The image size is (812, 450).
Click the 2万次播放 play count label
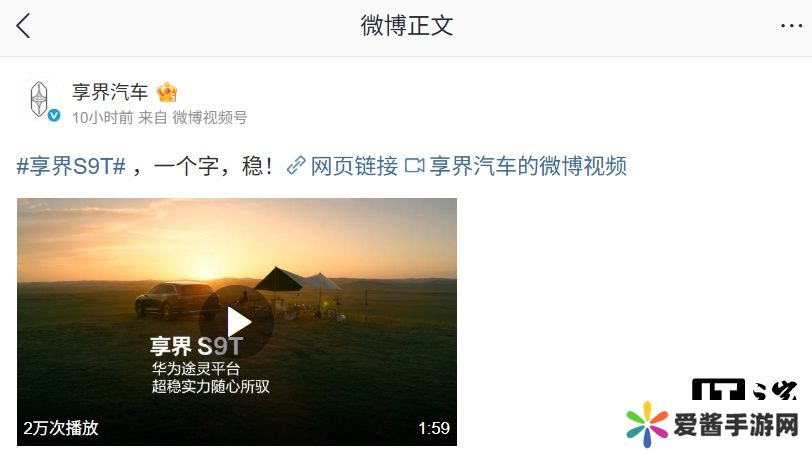pyautogui.click(x=61, y=428)
